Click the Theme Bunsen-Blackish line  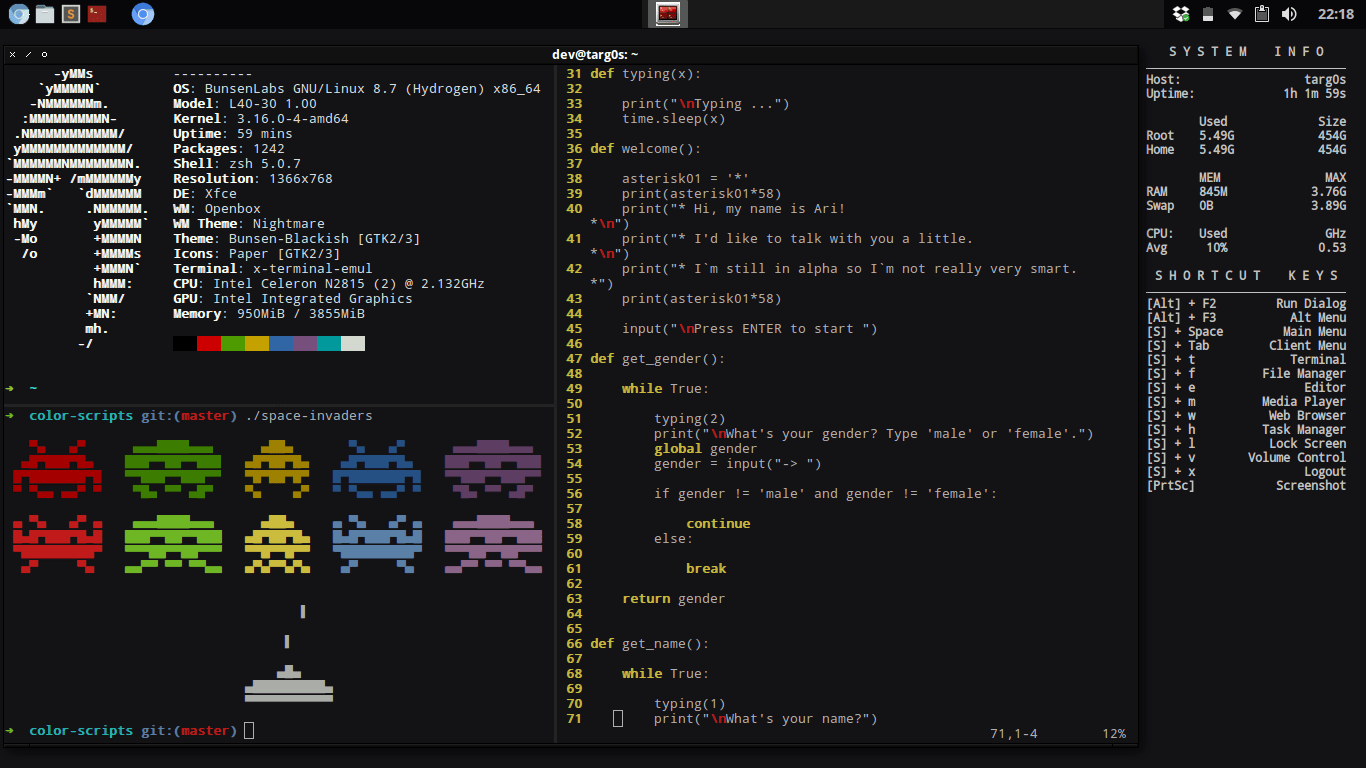point(297,239)
